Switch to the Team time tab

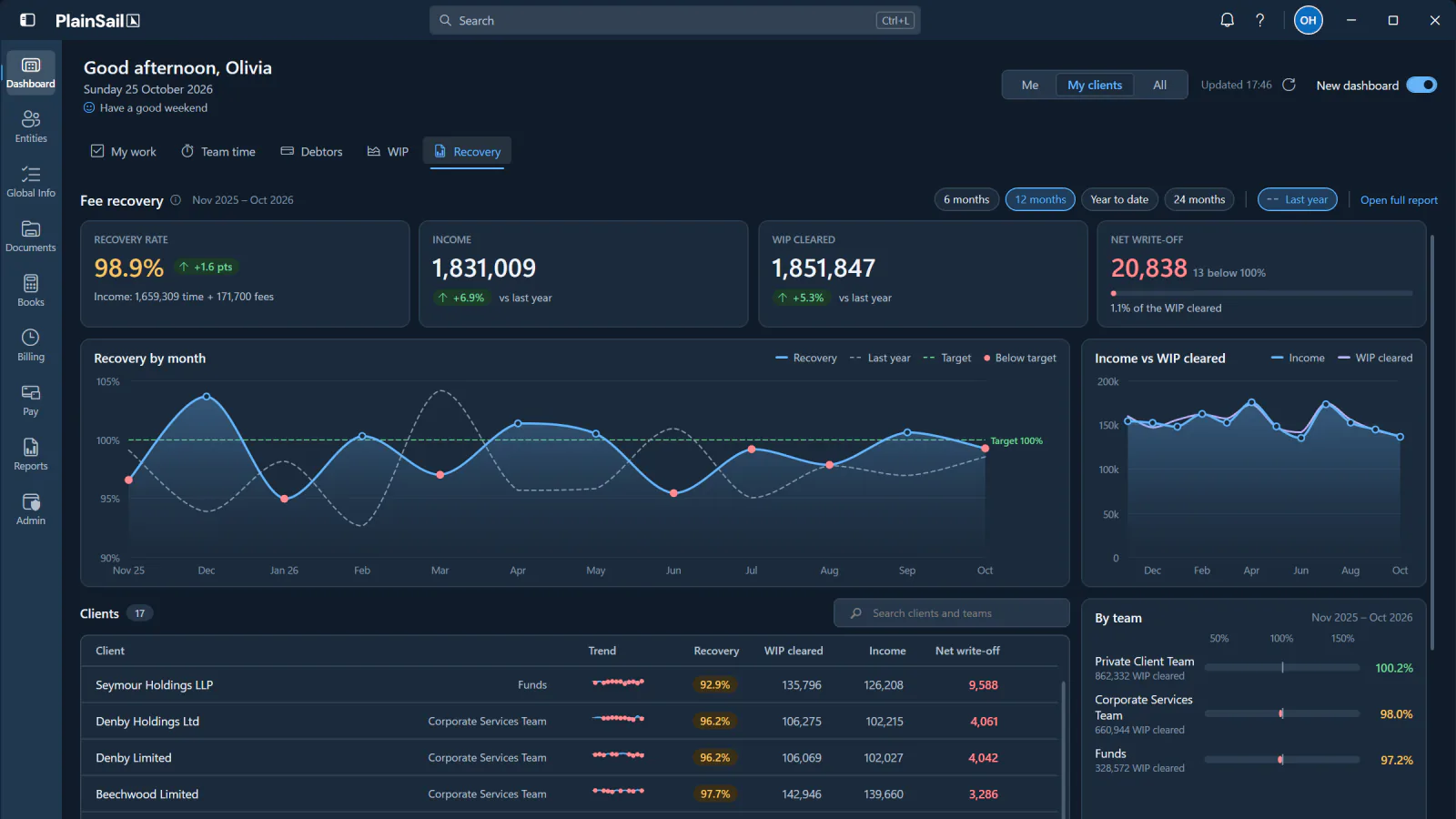click(218, 152)
